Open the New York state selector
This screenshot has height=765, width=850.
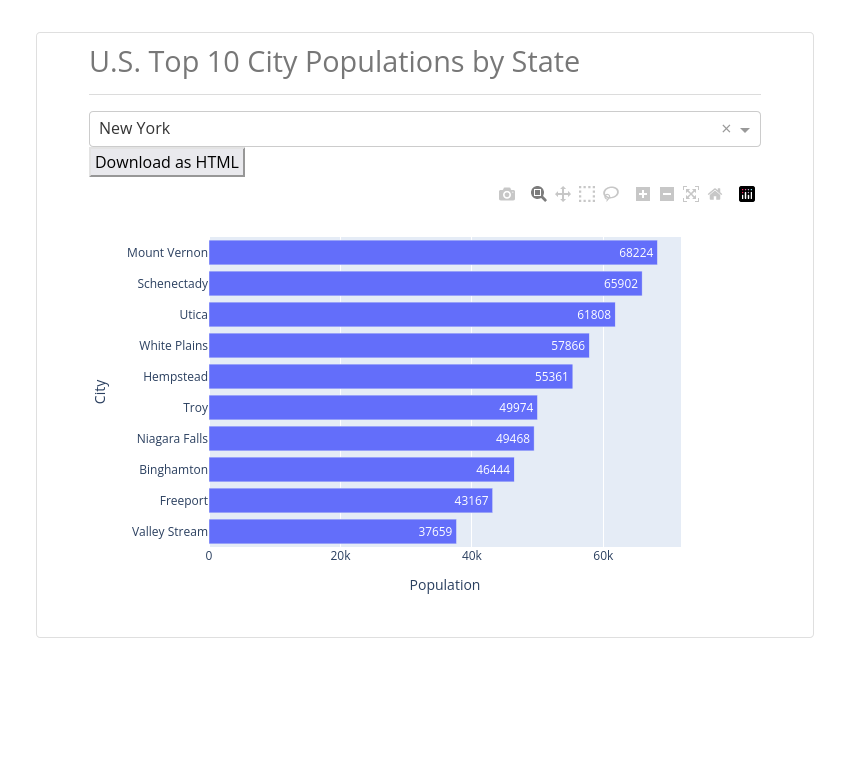point(425,129)
